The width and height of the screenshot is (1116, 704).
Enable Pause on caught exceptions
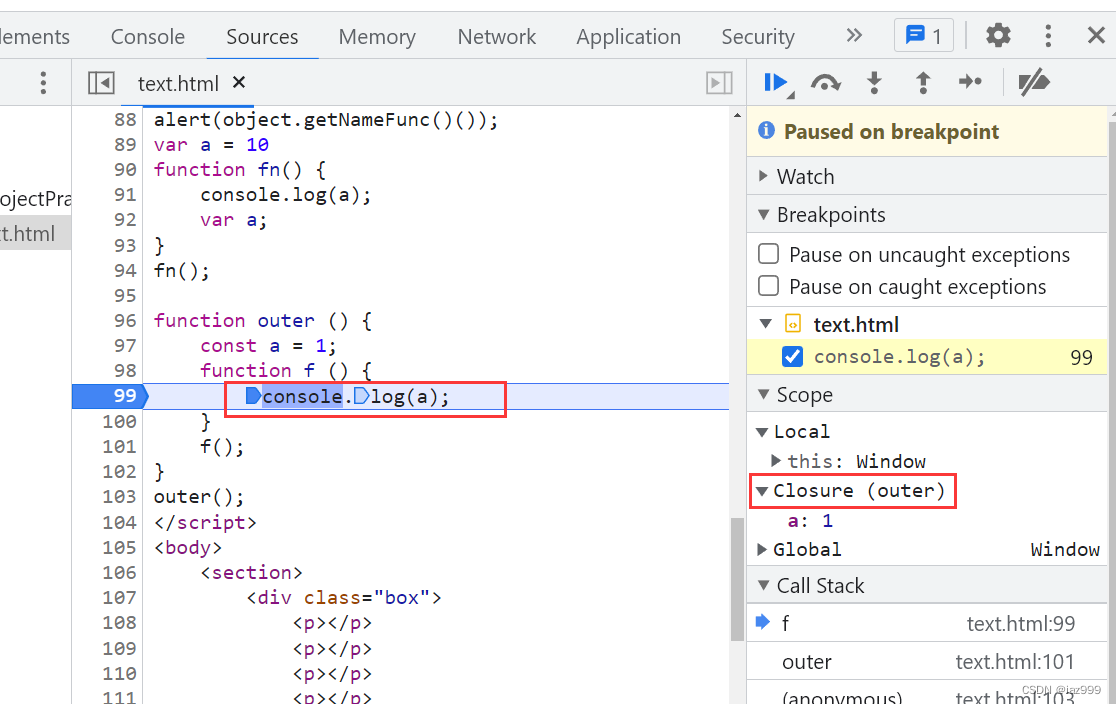[769, 286]
